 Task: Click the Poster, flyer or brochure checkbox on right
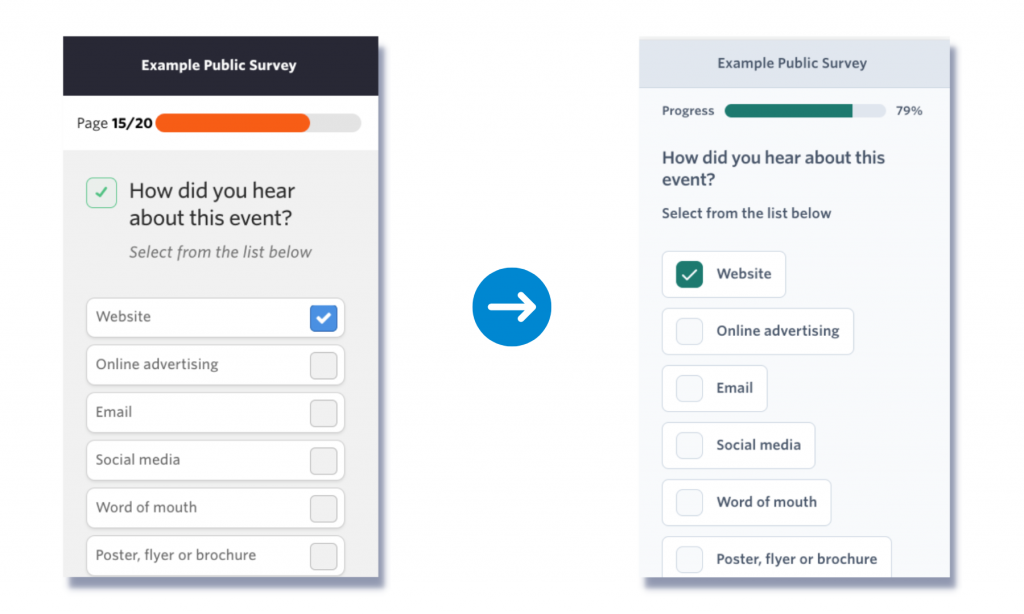688,559
